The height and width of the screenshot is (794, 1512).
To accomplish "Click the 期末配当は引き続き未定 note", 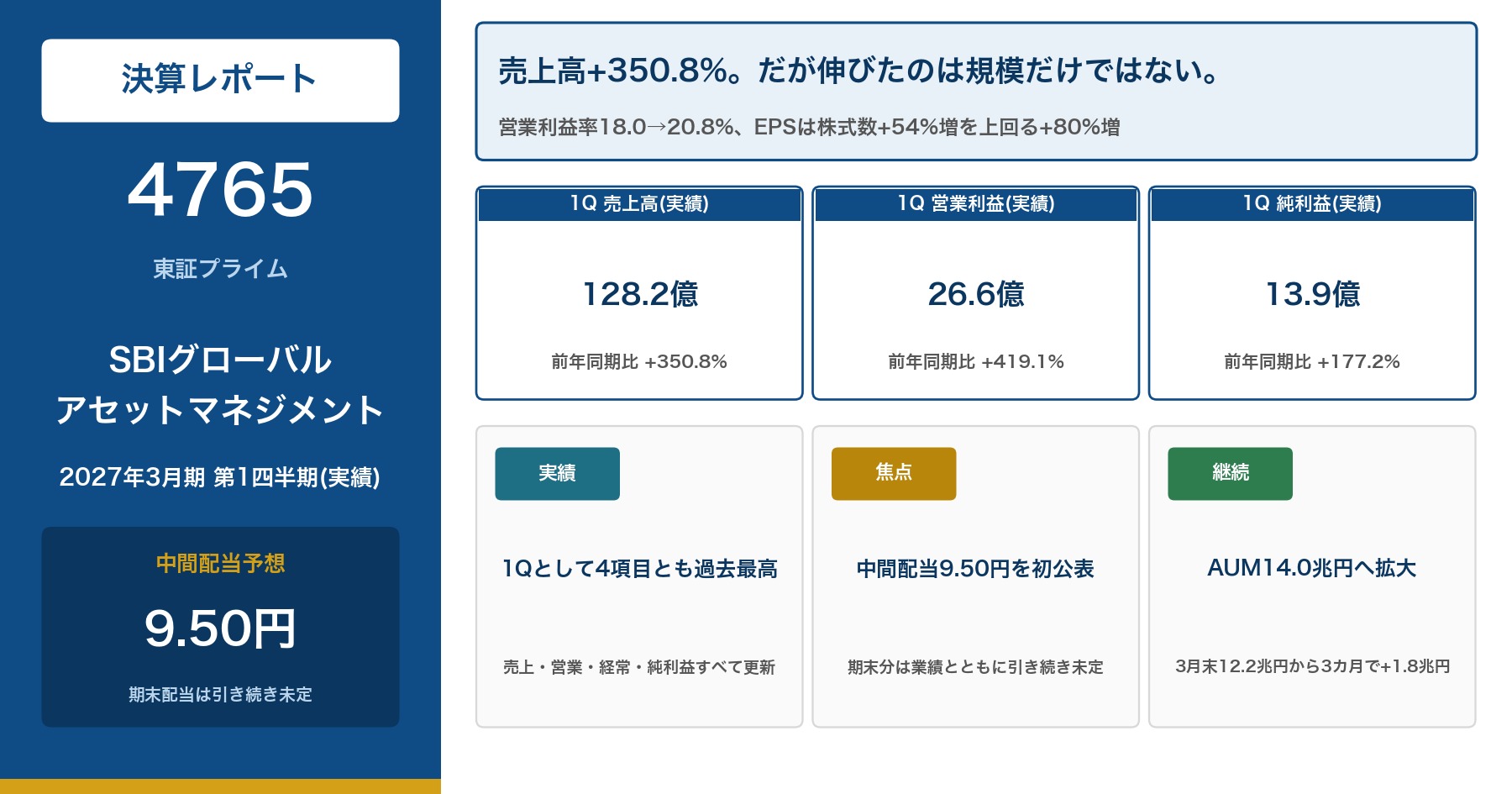I will (x=220, y=694).
